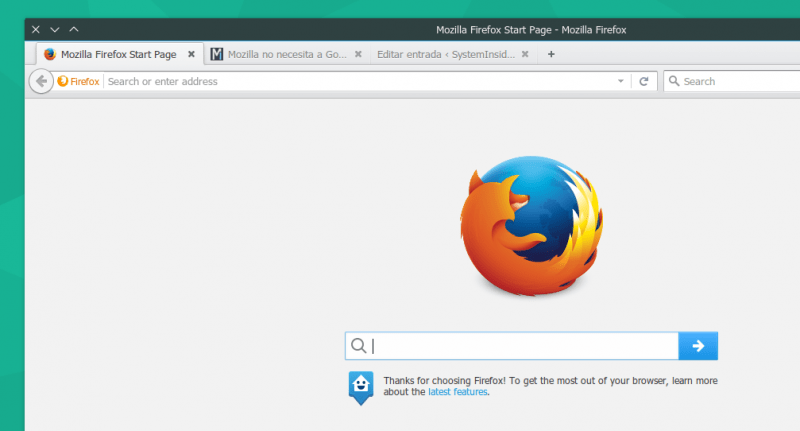Click the M favicon on the second tab
Image resolution: width=800 pixels, height=431 pixels.
(x=217, y=54)
